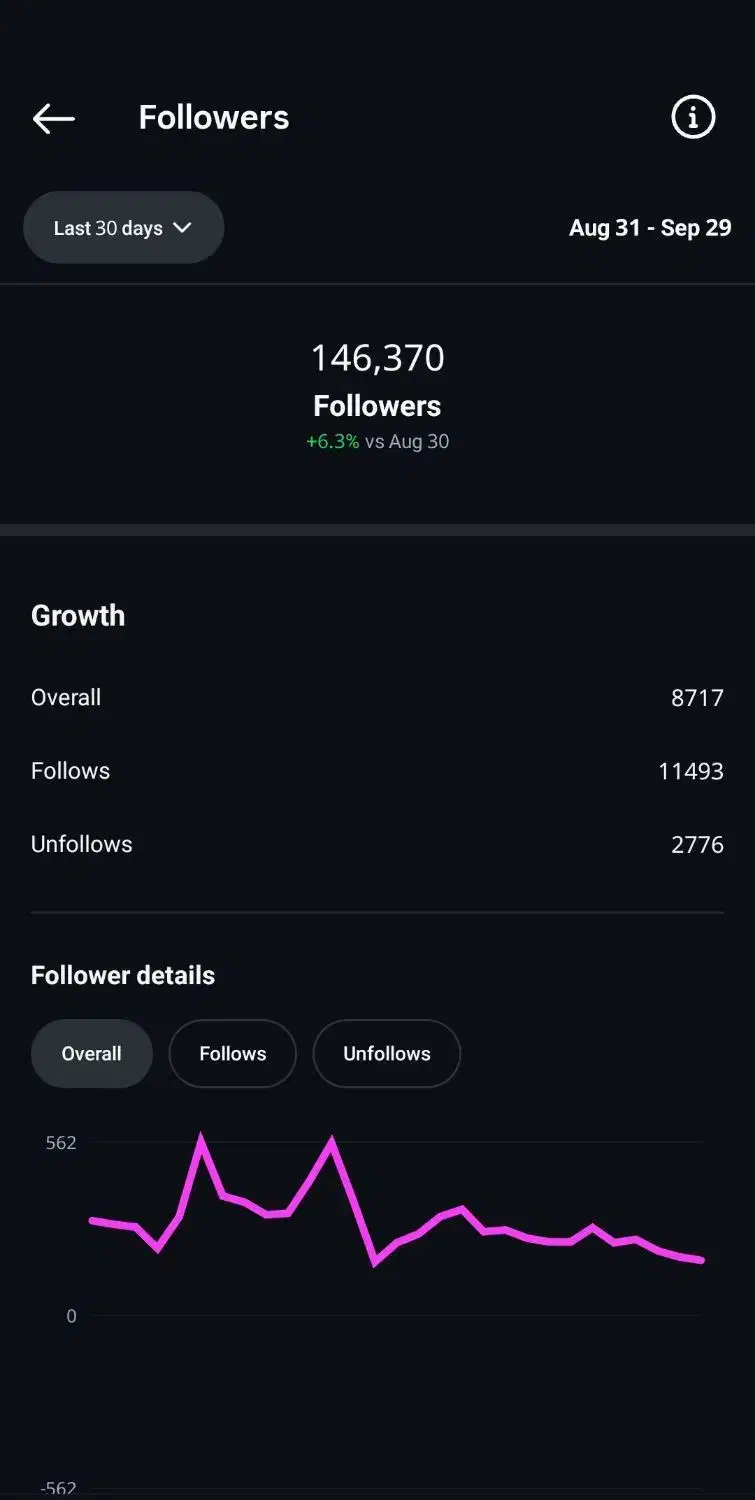Image resolution: width=755 pixels, height=1500 pixels.
Task: Select the Follows row under Growth
Action: 70,771
